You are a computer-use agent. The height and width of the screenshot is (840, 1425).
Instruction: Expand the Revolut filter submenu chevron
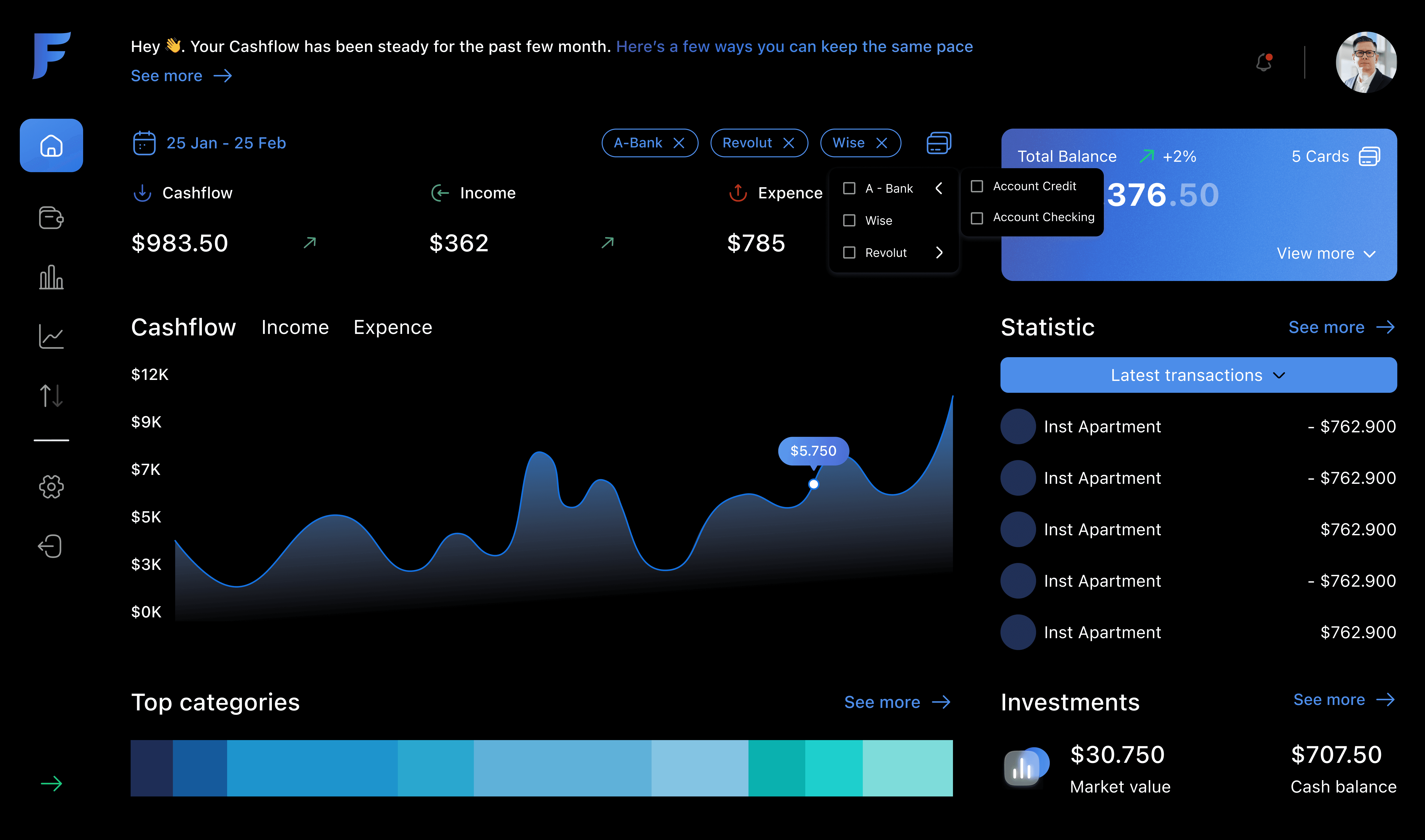coord(940,253)
